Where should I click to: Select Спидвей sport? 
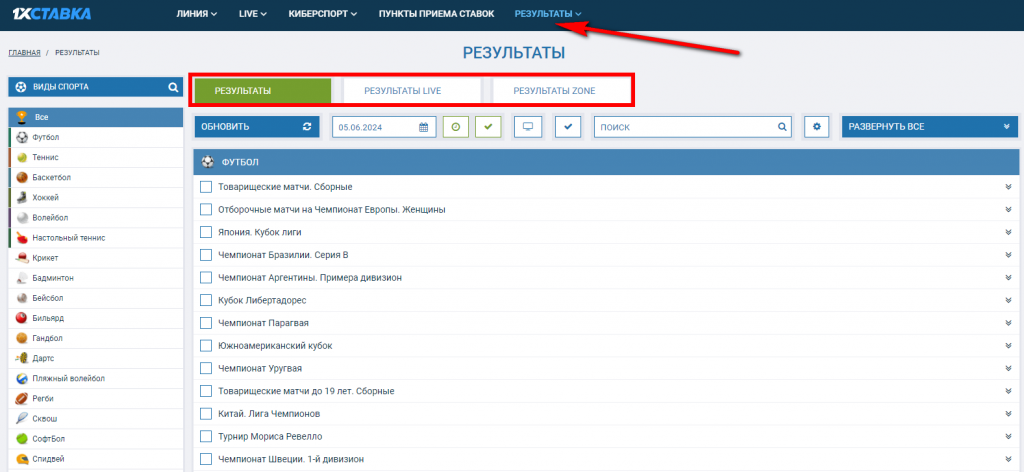(x=95, y=459)
